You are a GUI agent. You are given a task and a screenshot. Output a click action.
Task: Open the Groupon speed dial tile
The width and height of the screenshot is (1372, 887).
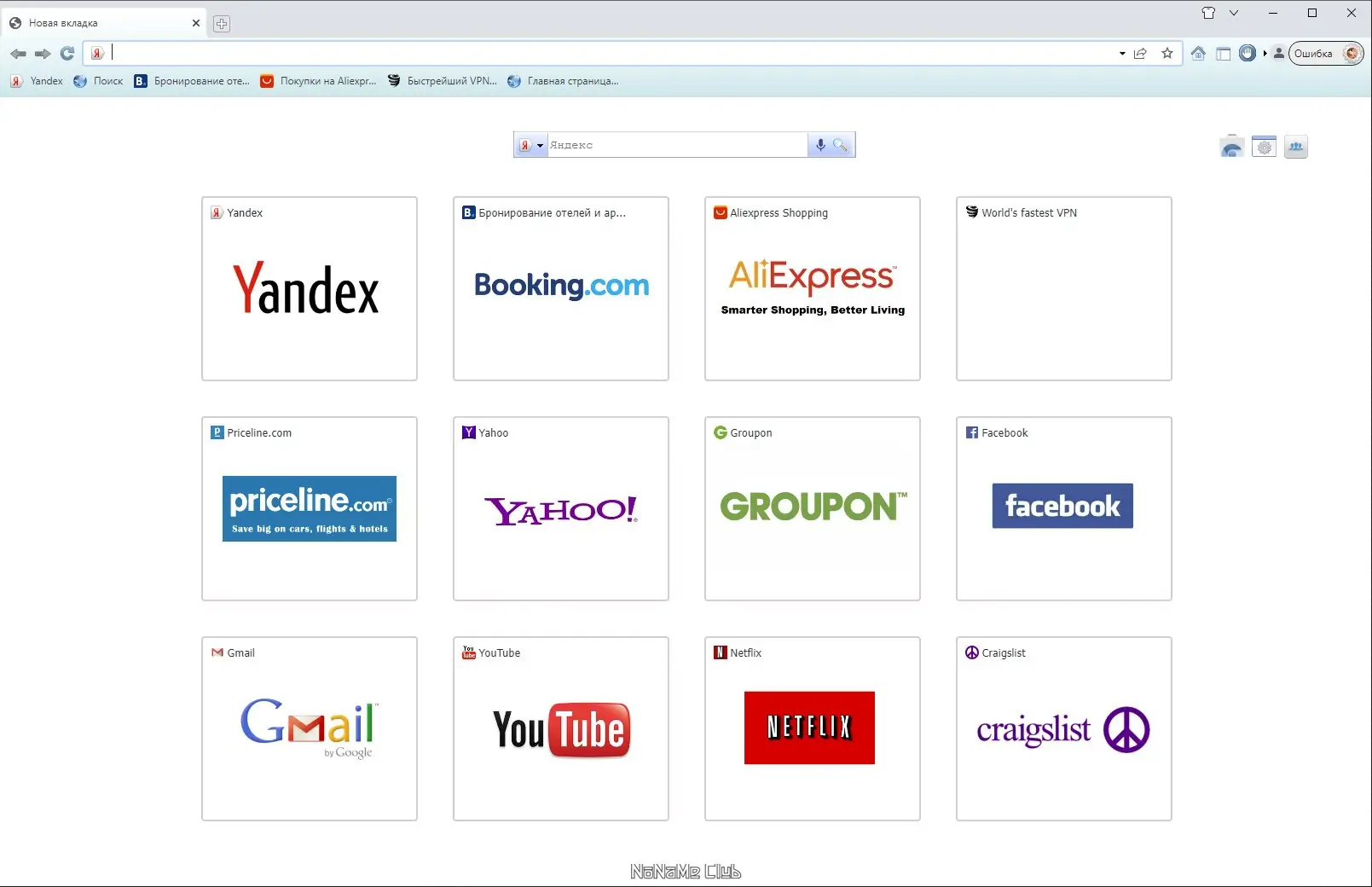point(813,508)
